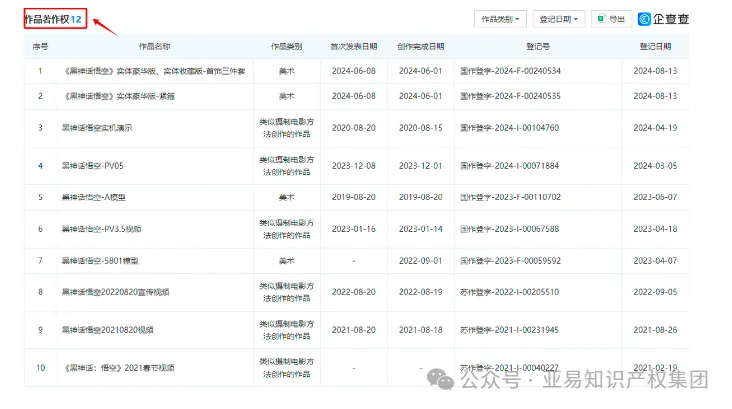The height and width of the screenshot is (409, 732).
Task: Select work category cell of 黑神话悟空-PV05 row
Action: click(x=287, y=166)
